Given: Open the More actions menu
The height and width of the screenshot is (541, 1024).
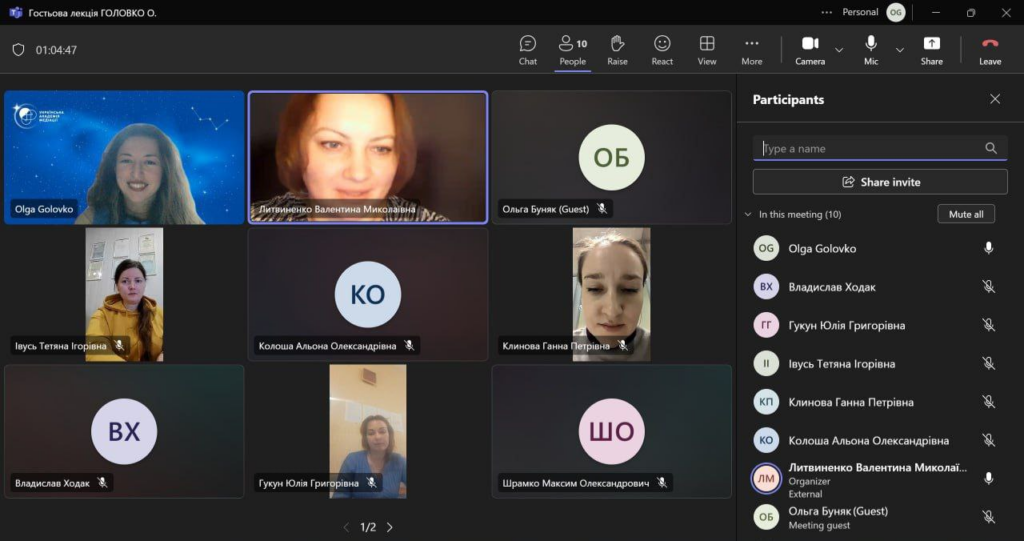Looking at the screenshot, I should tap(751, 49).
